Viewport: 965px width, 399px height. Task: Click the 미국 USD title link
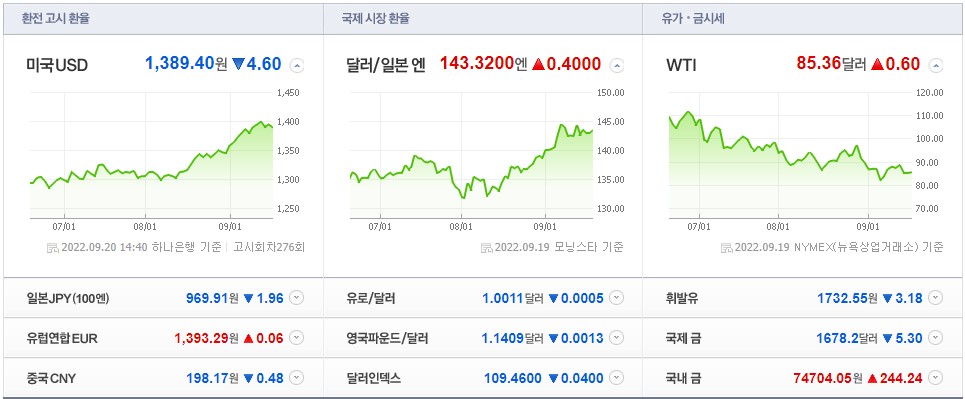pos(57,65)
